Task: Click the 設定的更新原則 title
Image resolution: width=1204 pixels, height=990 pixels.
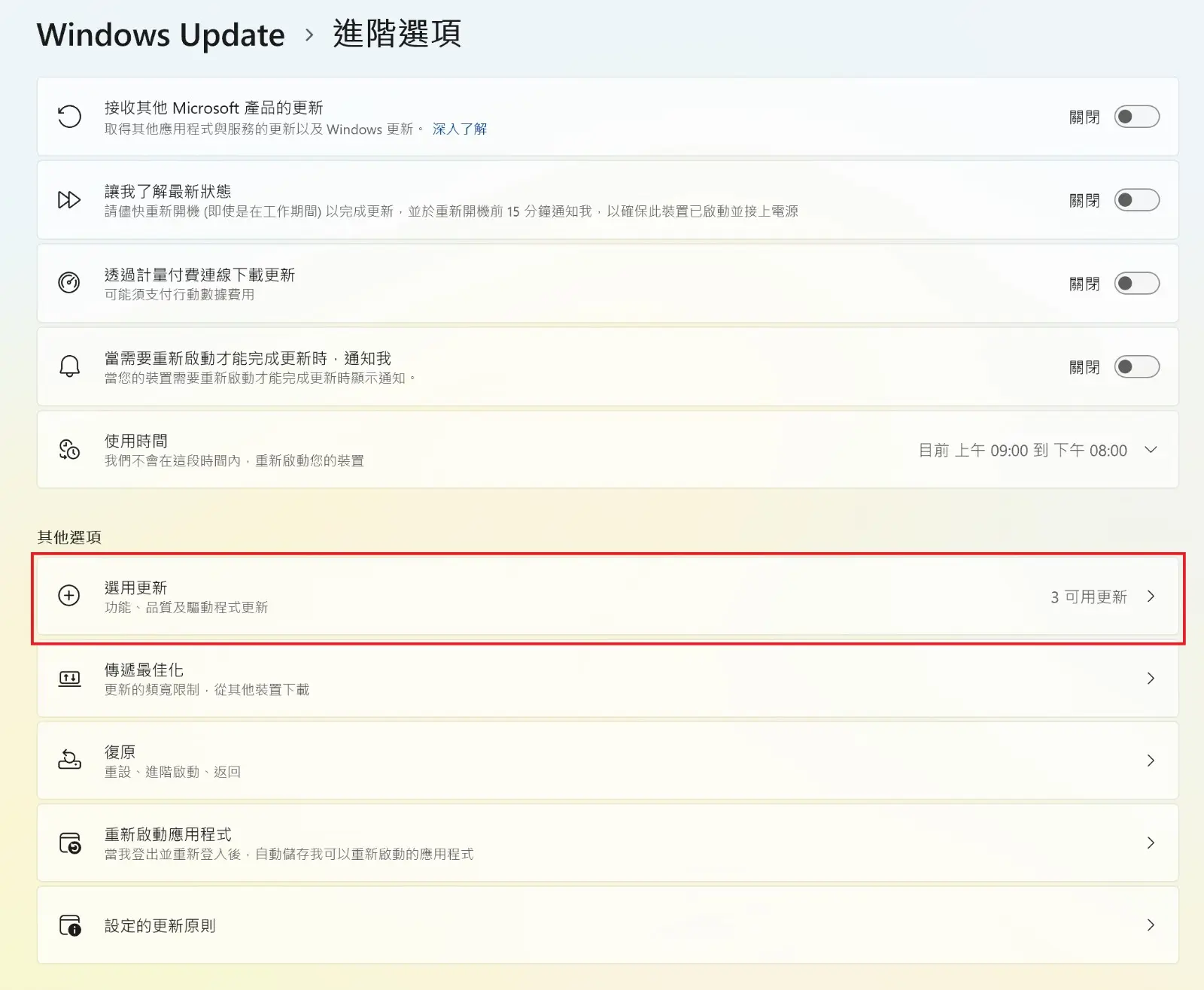Action: (x=160, y=925)
